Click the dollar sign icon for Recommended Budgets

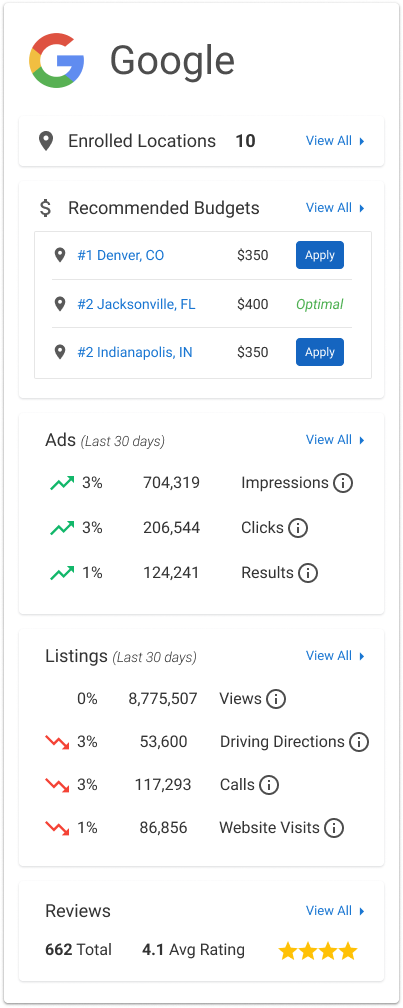tap(45, 208)
